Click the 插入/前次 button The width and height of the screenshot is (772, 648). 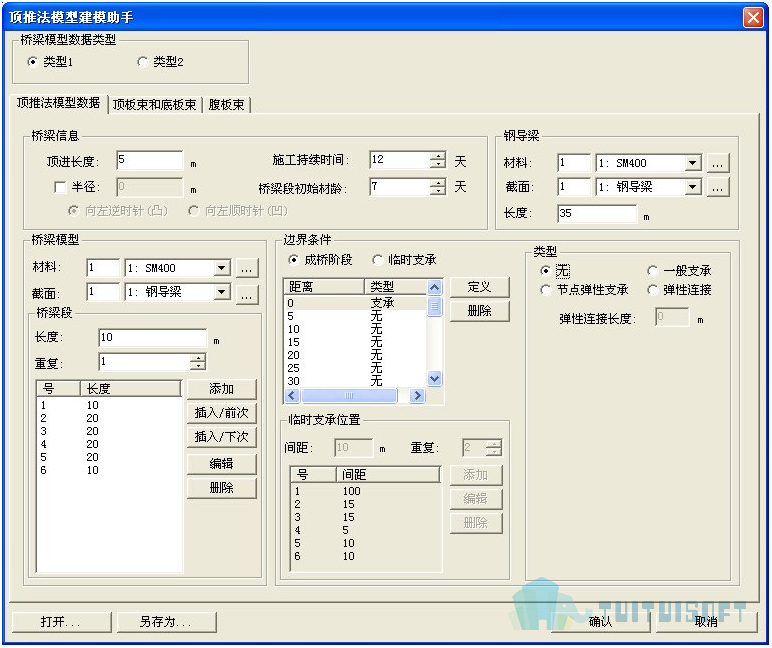coord(222,413)
